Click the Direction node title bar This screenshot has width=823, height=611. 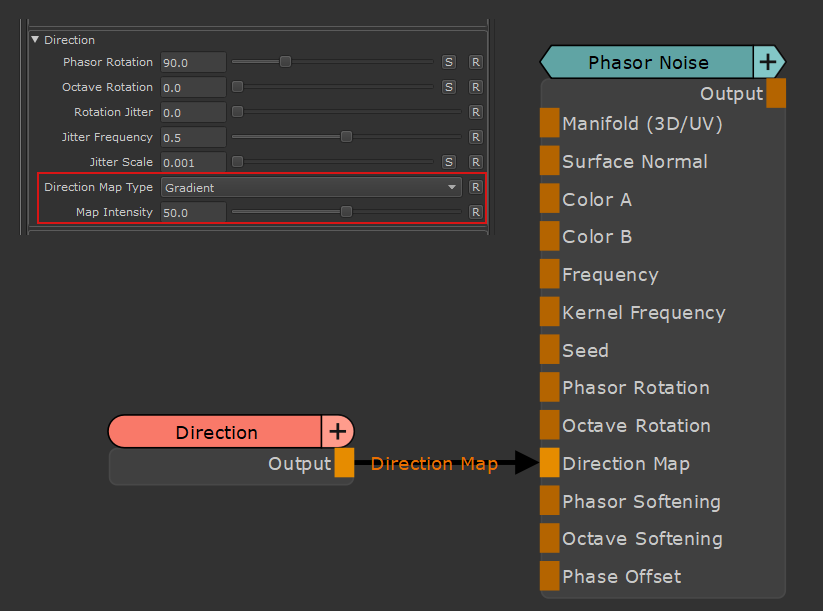click(x=216, y=432)
